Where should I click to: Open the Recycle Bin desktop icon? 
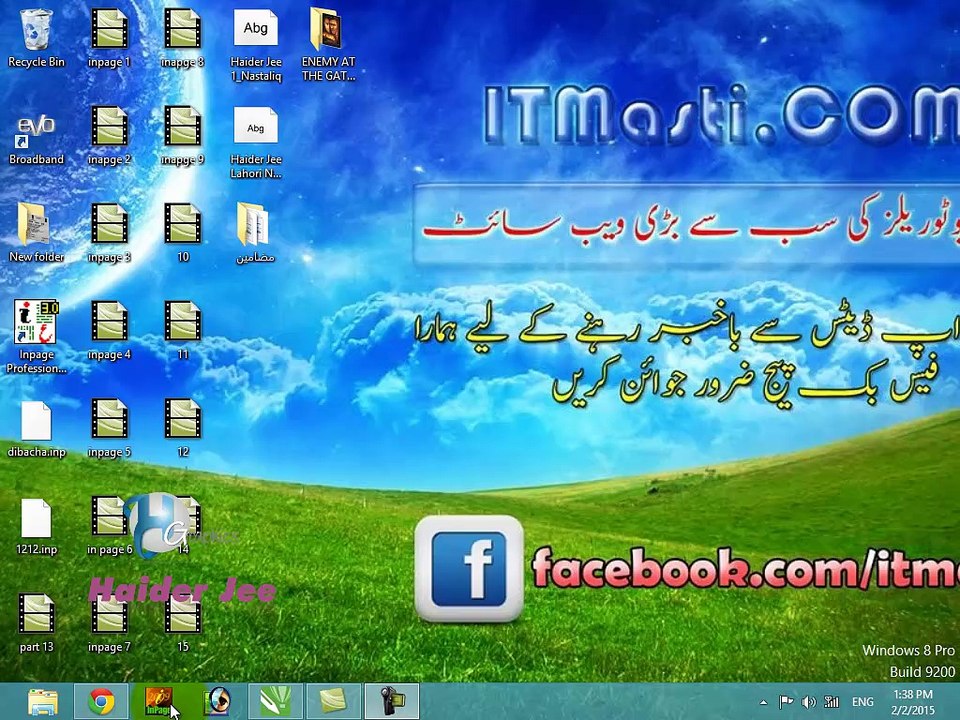[36, 38]
